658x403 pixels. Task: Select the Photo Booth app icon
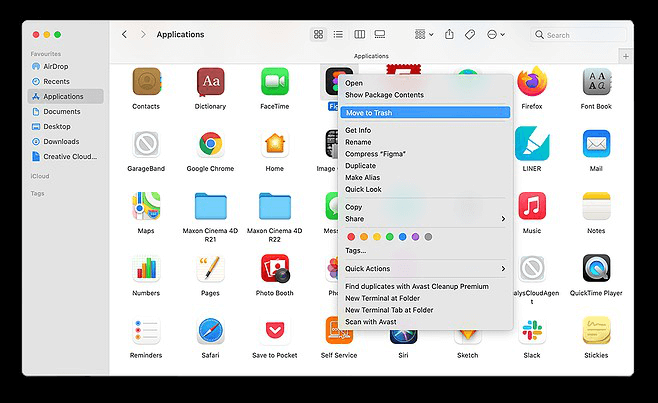click(274, 268)
